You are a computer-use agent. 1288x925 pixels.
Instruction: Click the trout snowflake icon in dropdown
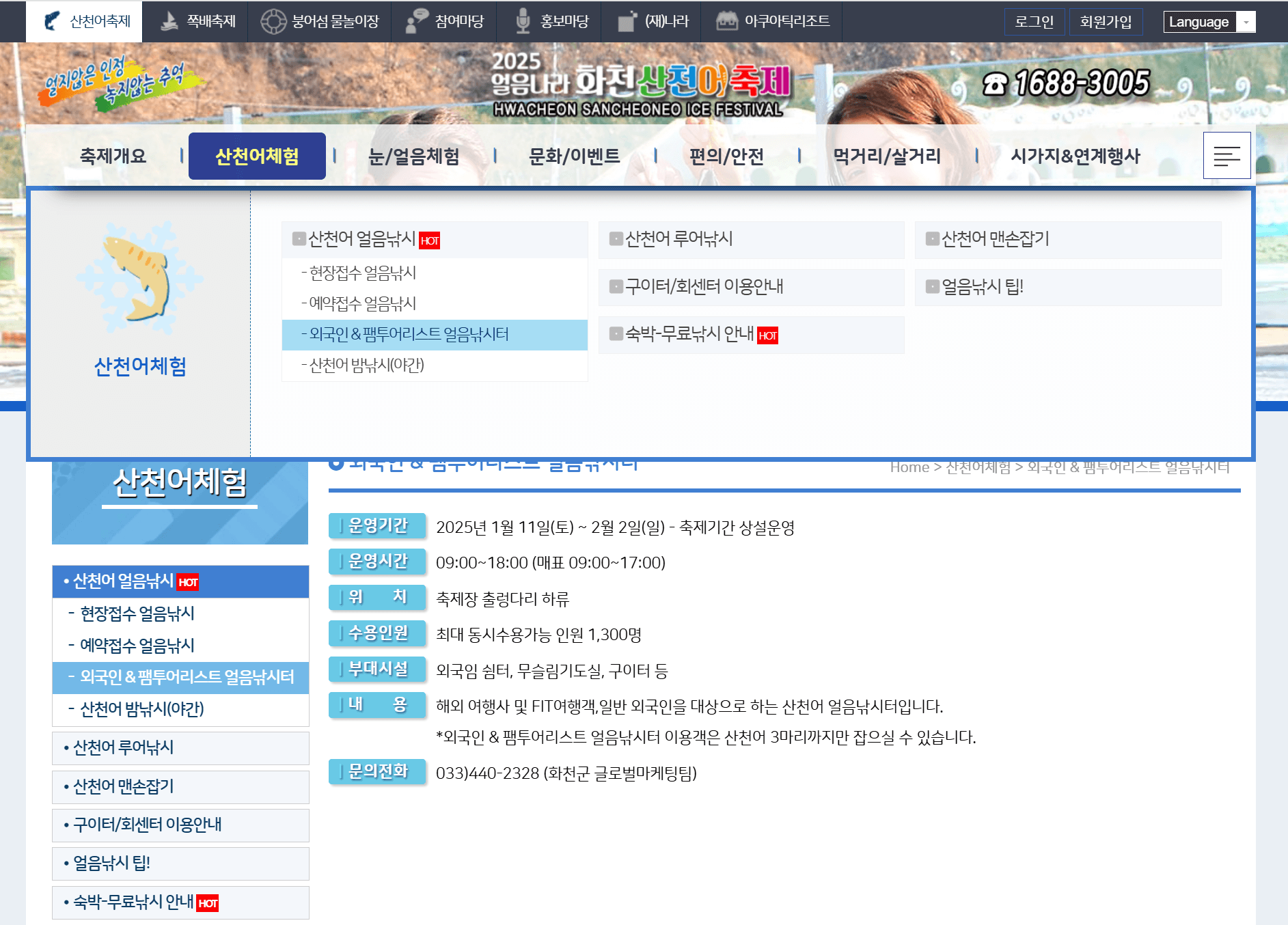click(x=140, y=277)
